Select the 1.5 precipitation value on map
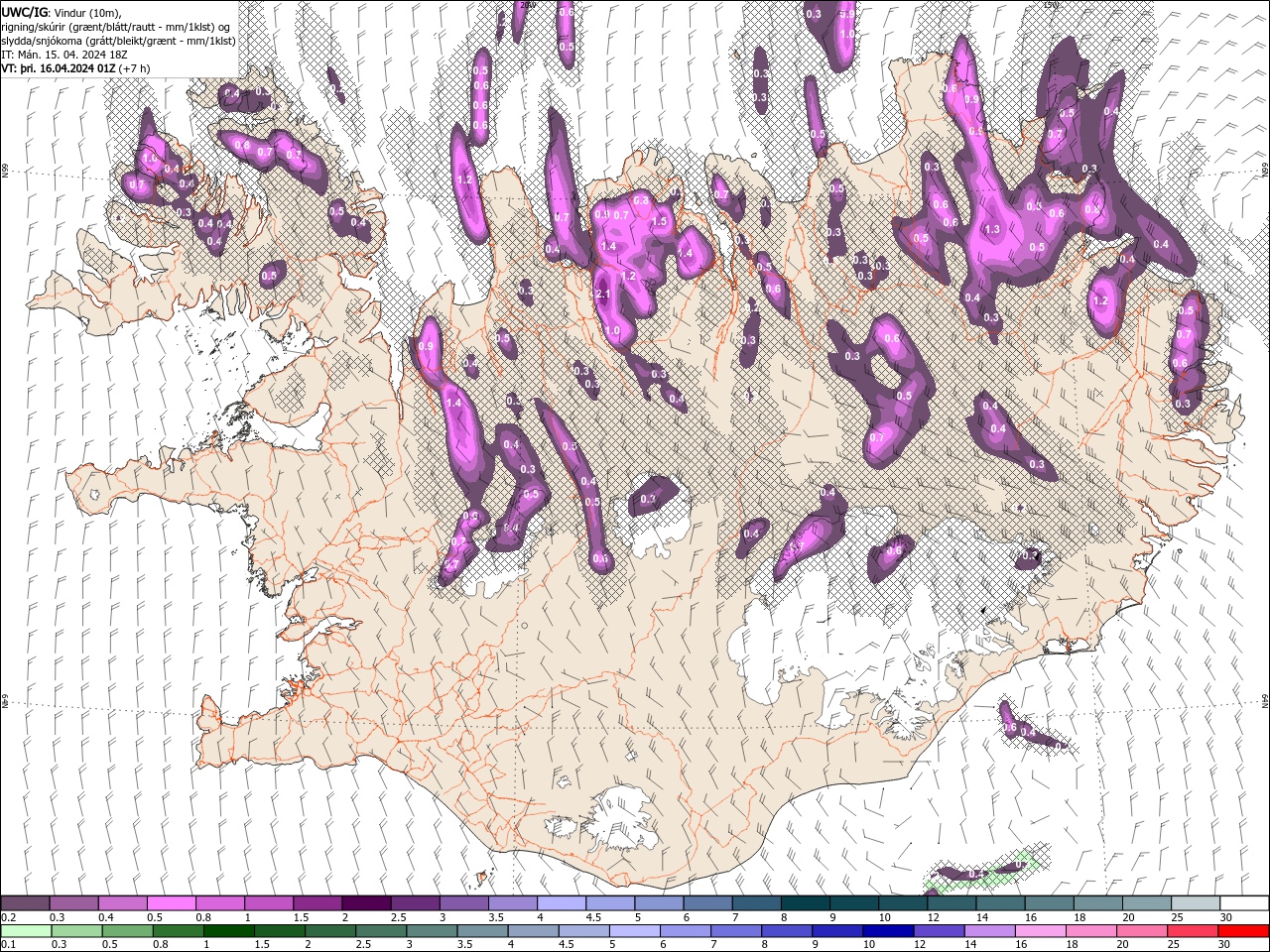This screenshot has height=952, width=1270. pos(659,221)
